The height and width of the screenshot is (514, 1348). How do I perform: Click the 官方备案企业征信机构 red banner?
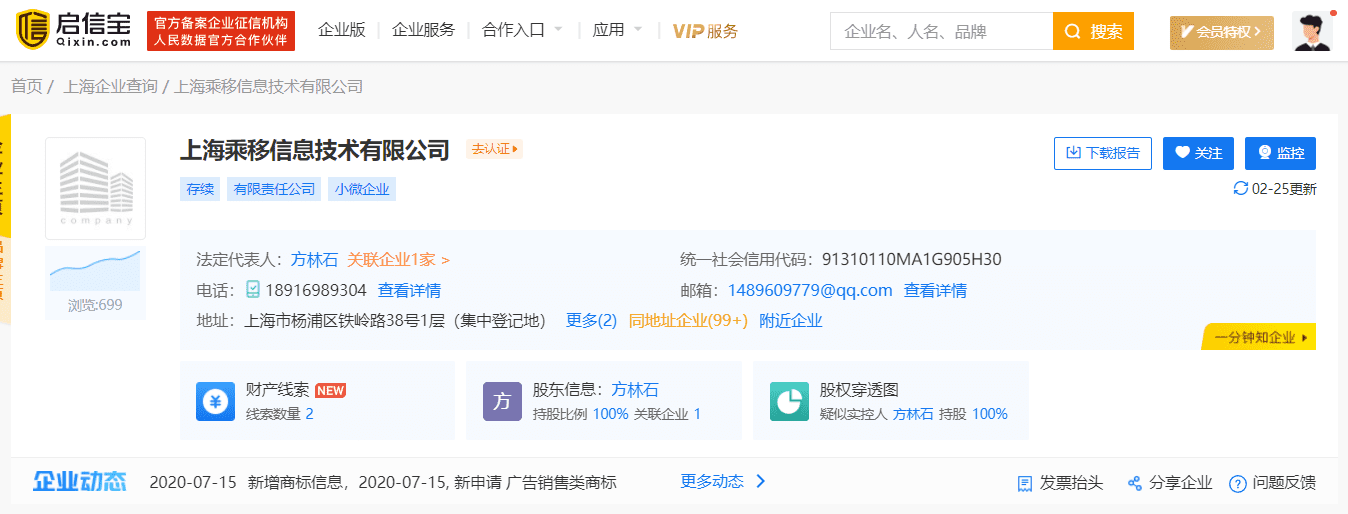[221, 32]
